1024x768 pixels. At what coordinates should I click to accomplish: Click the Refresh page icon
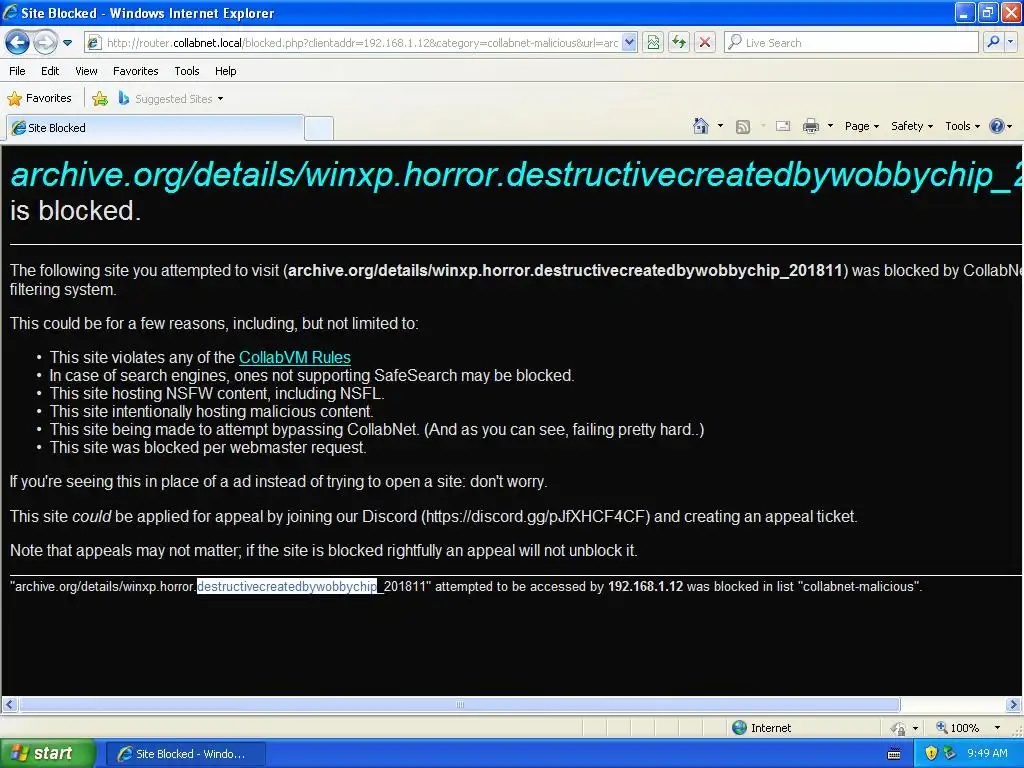click(x=679, y=43)
